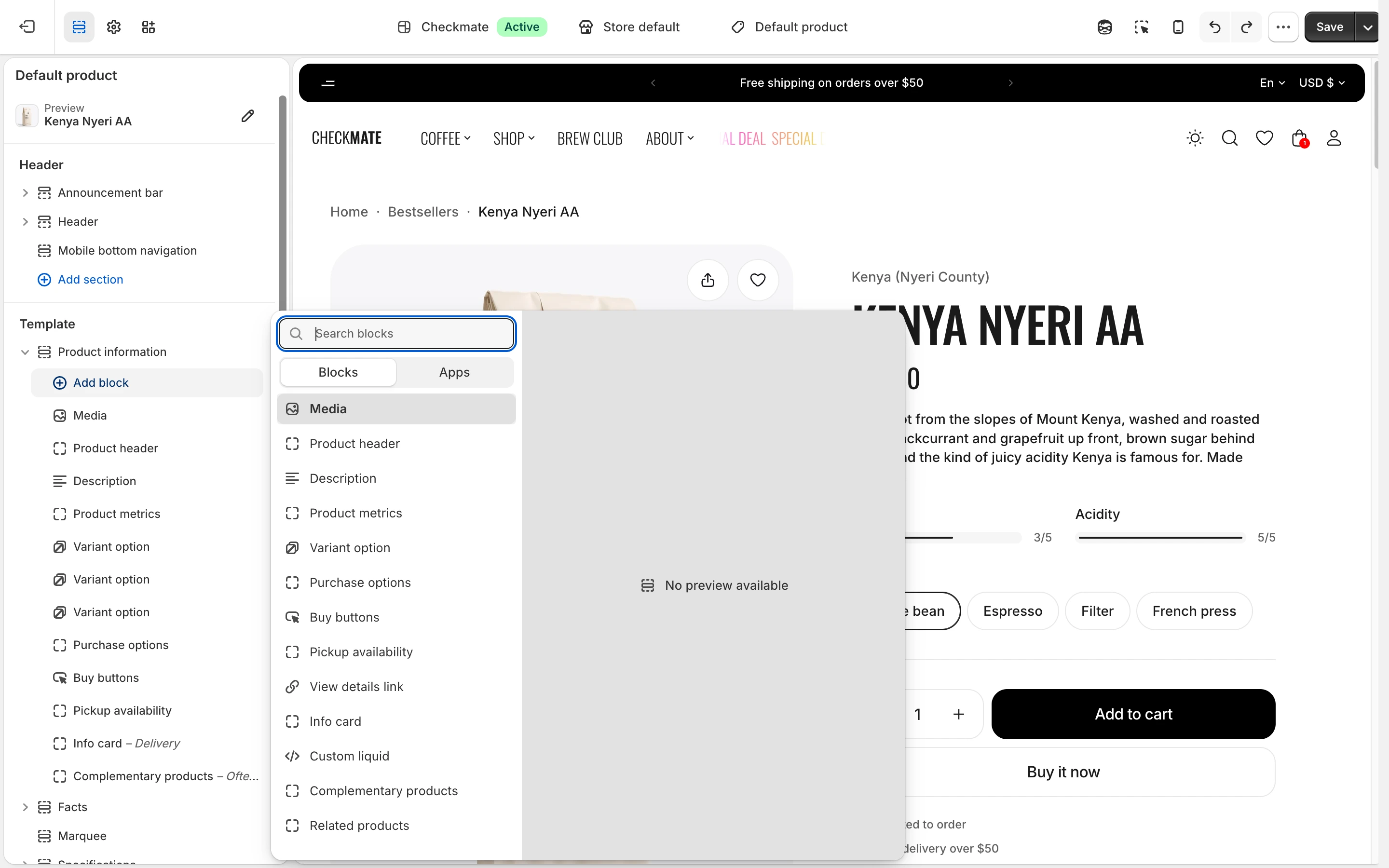Open the Sections panel icon
Screen dimensions: 1389x868
tap(79, 27)
